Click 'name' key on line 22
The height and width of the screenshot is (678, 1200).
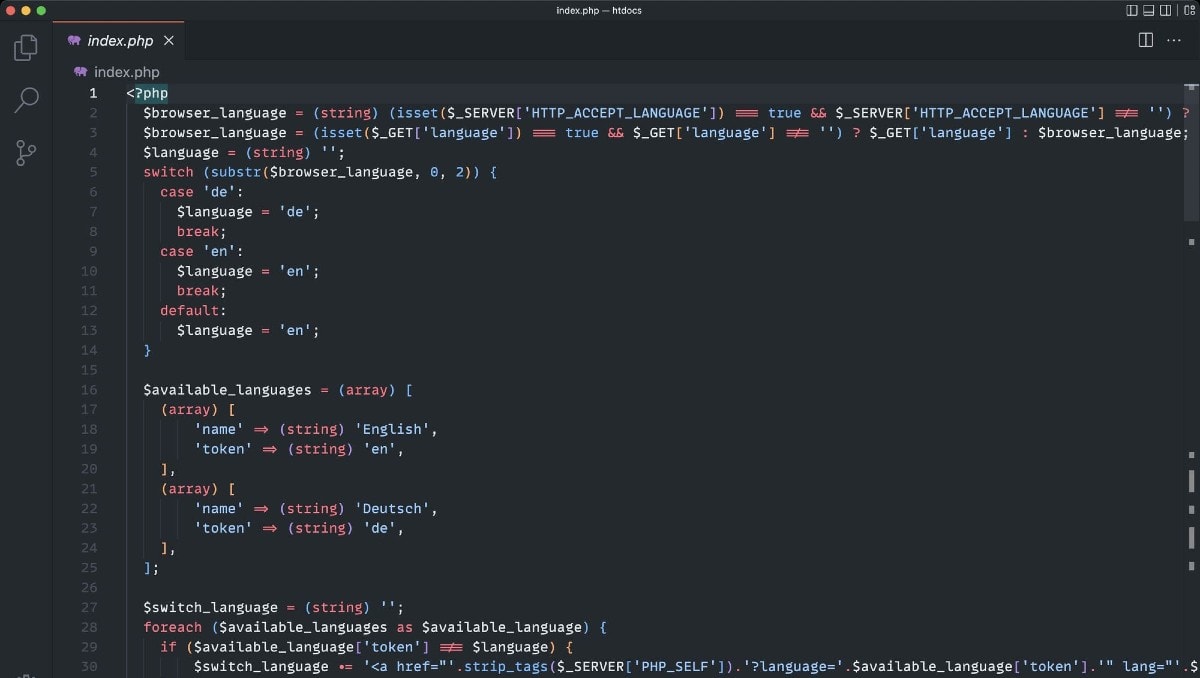click(x=218, y=508)
